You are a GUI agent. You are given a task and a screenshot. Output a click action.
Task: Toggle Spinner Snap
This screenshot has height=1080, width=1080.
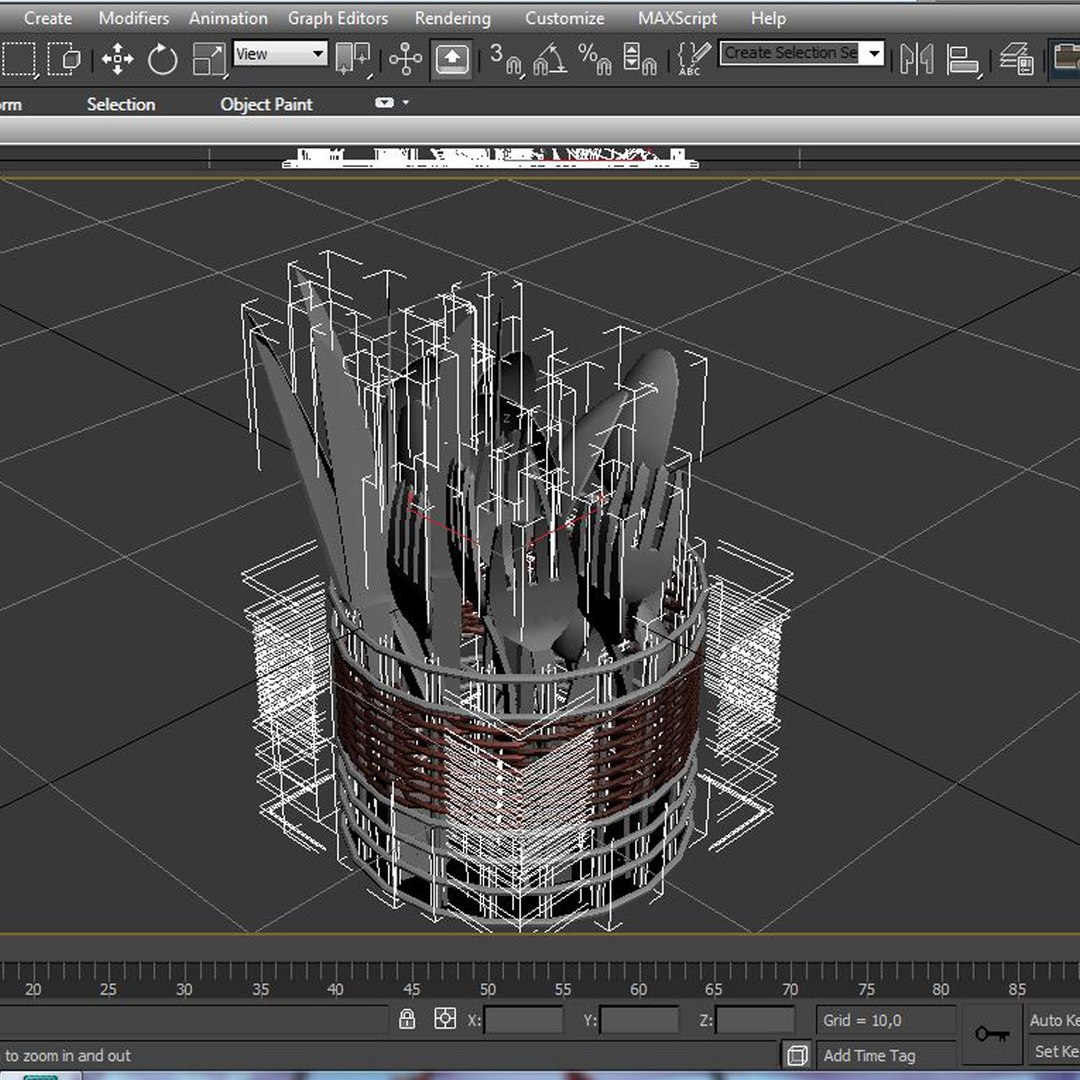(639, 59)
